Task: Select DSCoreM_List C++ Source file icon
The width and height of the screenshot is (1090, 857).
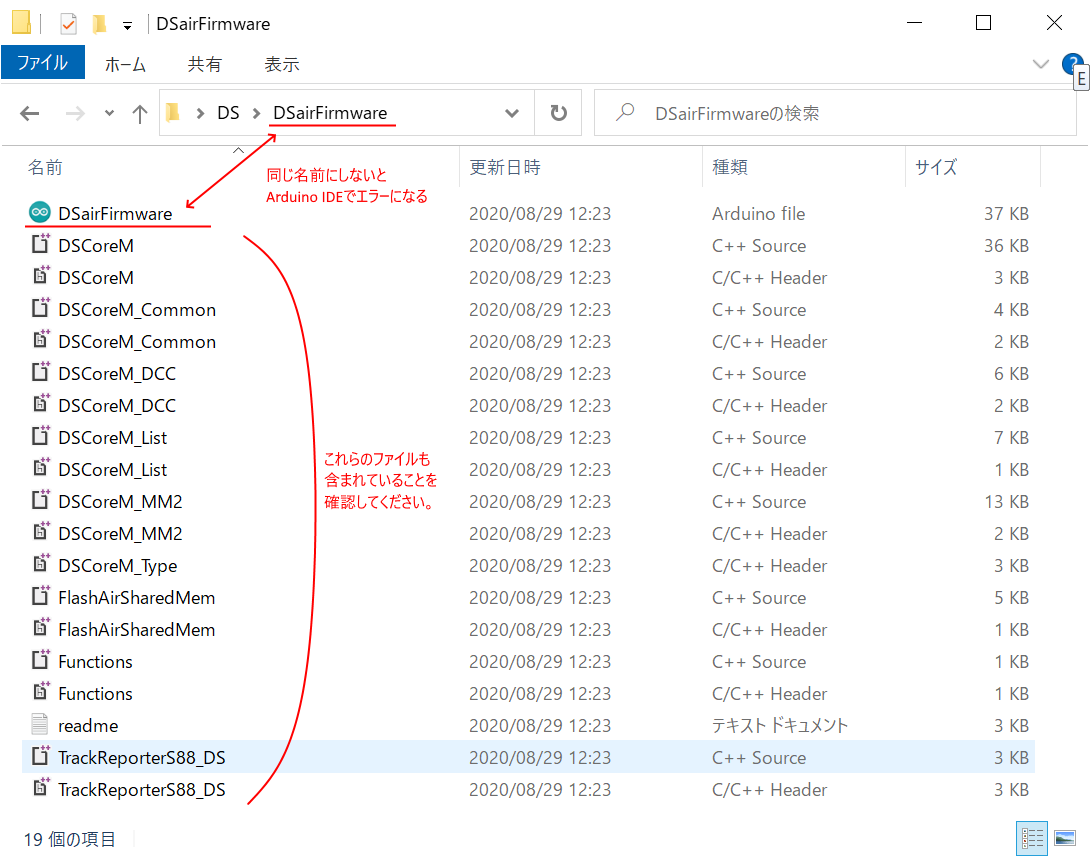Action: click(x=40, y=436)
